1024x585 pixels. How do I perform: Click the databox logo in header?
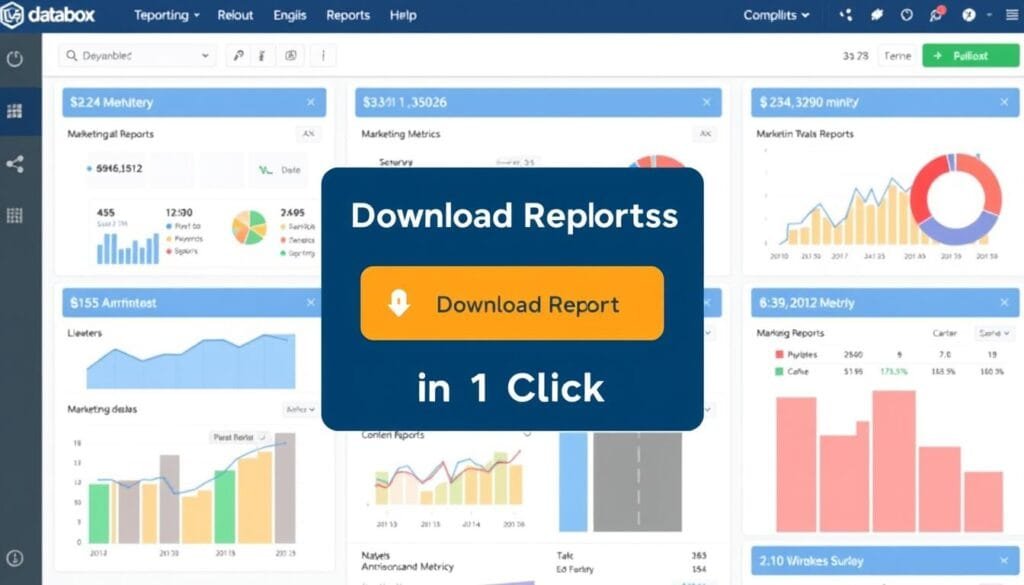48,16
